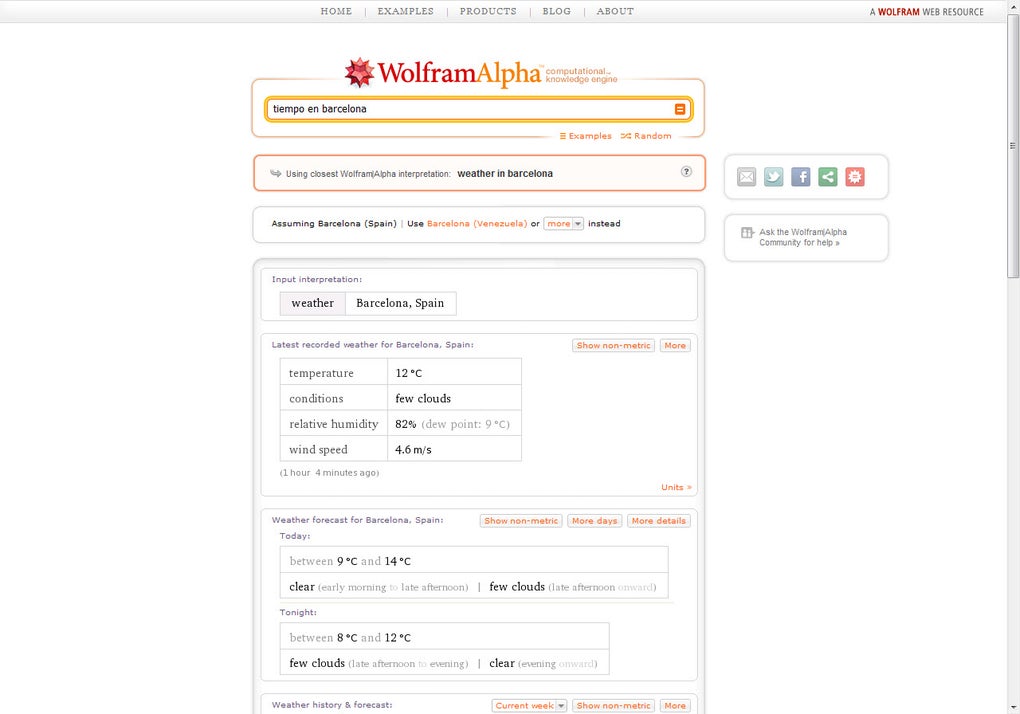
Task: Open the PRODUCTS menu item
Action: click(488, 11)
